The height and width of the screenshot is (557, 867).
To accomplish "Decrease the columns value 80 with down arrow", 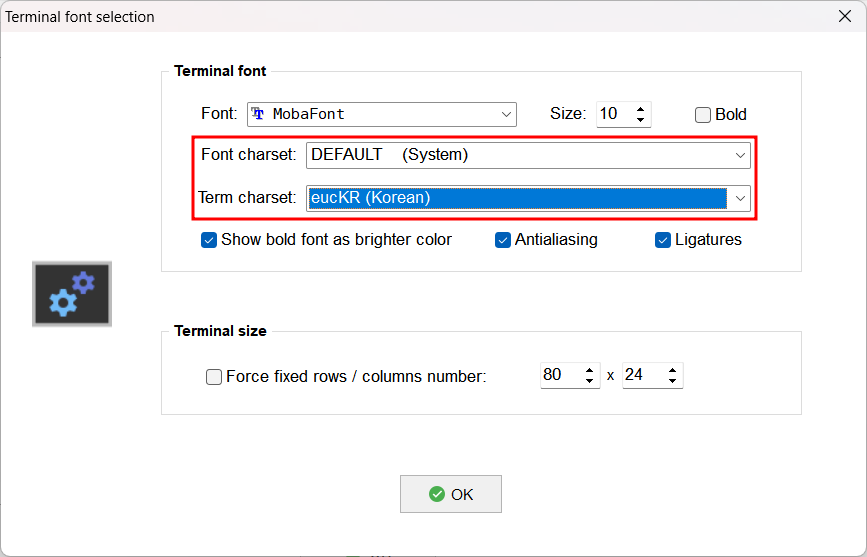I will [589, 381].
